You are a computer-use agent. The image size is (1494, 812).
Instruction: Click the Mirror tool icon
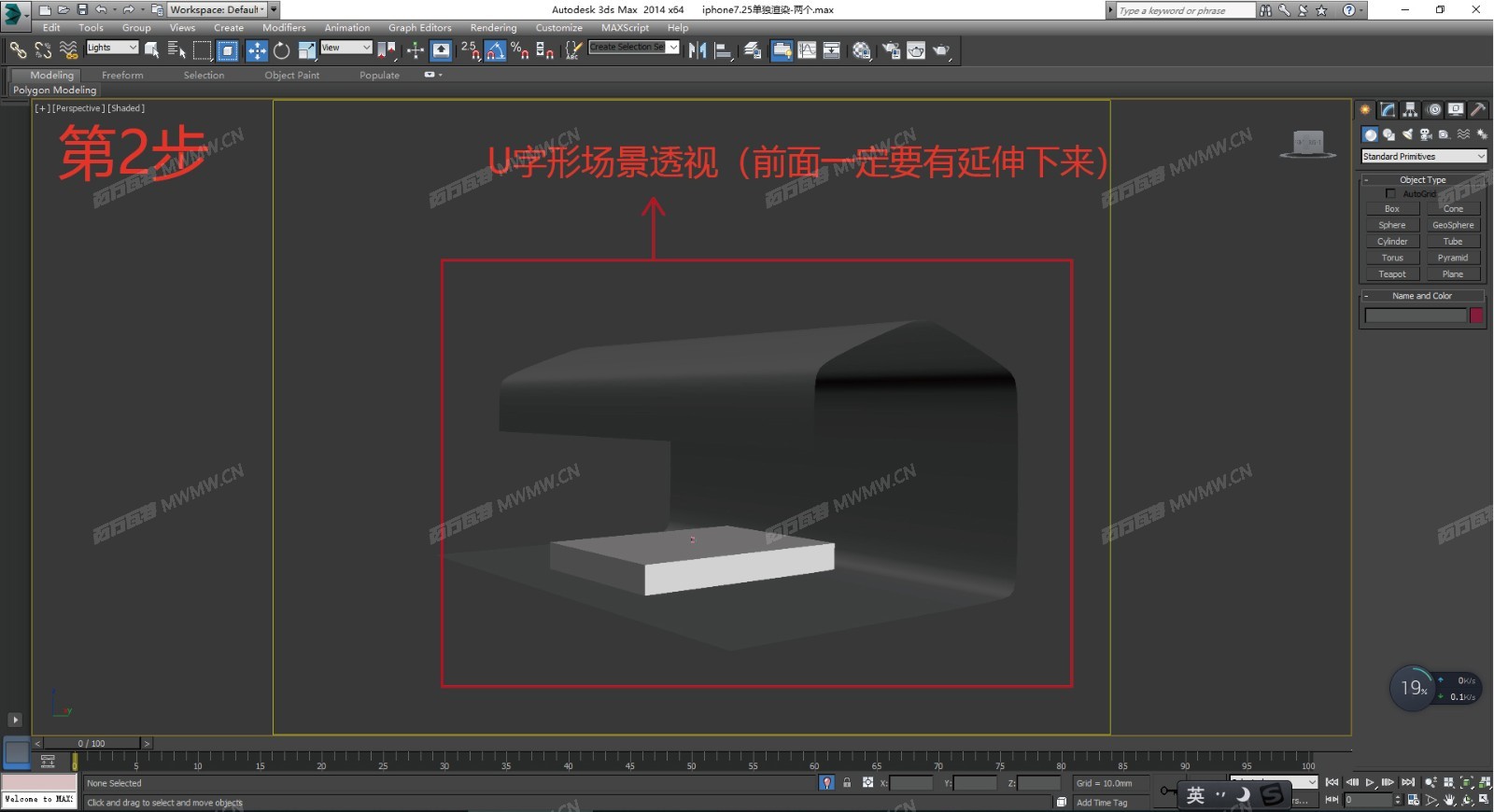698,50
